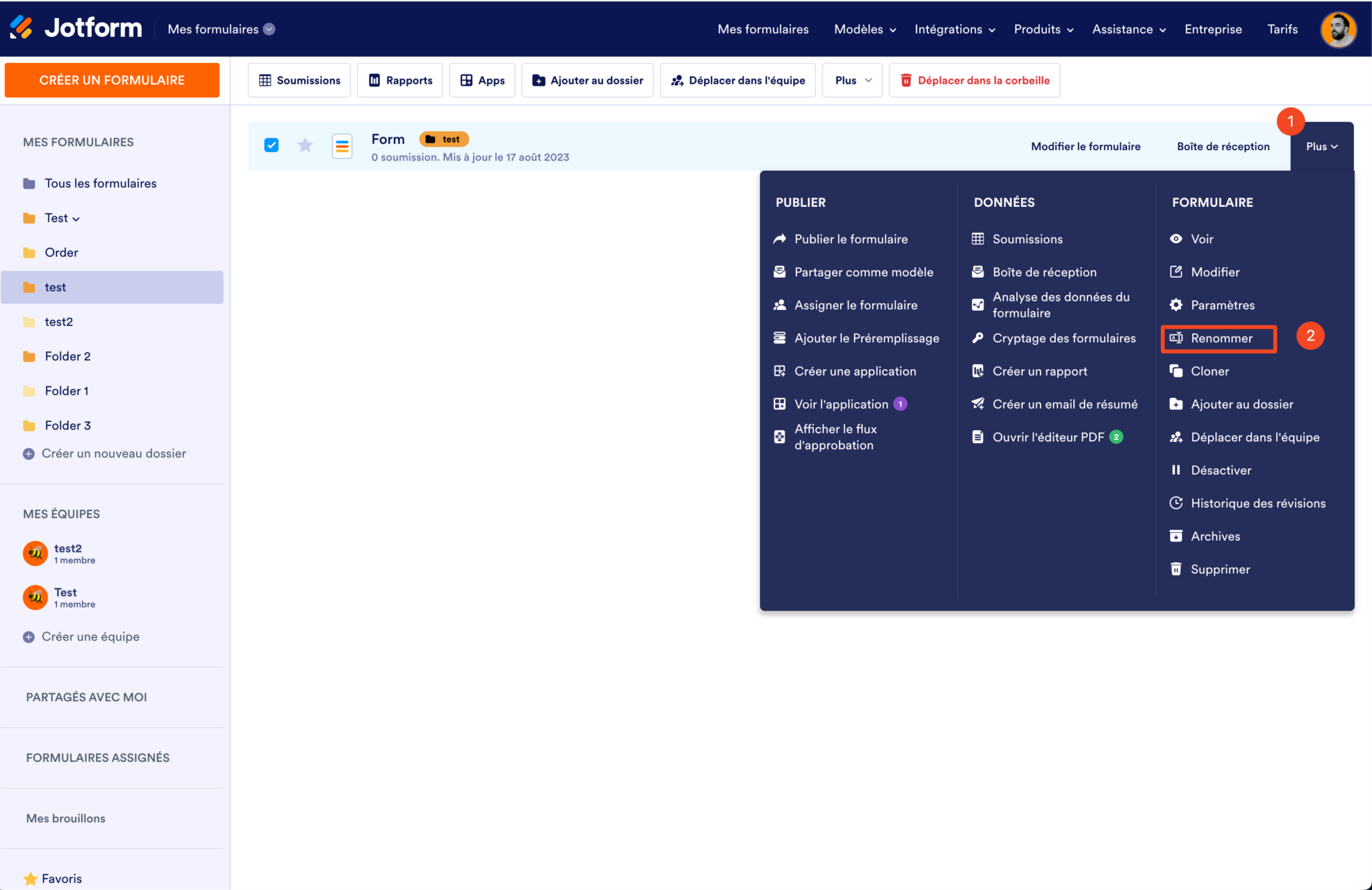
Task: Open the toolbar Plus dropdown
Action: [x=852, y=80]
